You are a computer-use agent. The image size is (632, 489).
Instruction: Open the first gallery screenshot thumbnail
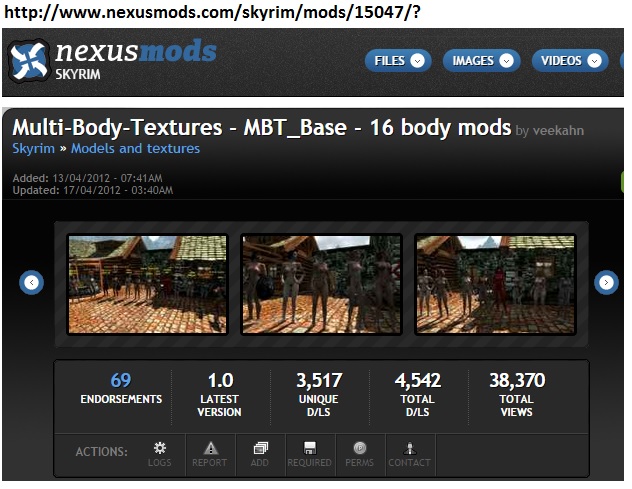pos(148,284)
